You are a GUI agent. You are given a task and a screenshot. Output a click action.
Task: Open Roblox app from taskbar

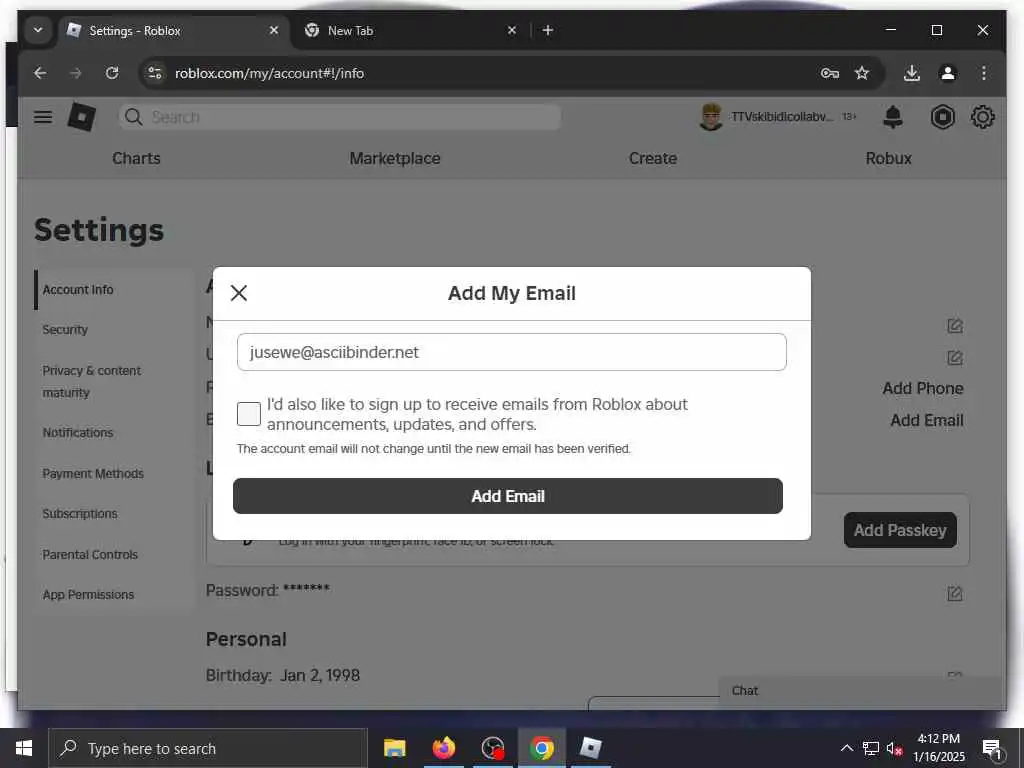590,748
